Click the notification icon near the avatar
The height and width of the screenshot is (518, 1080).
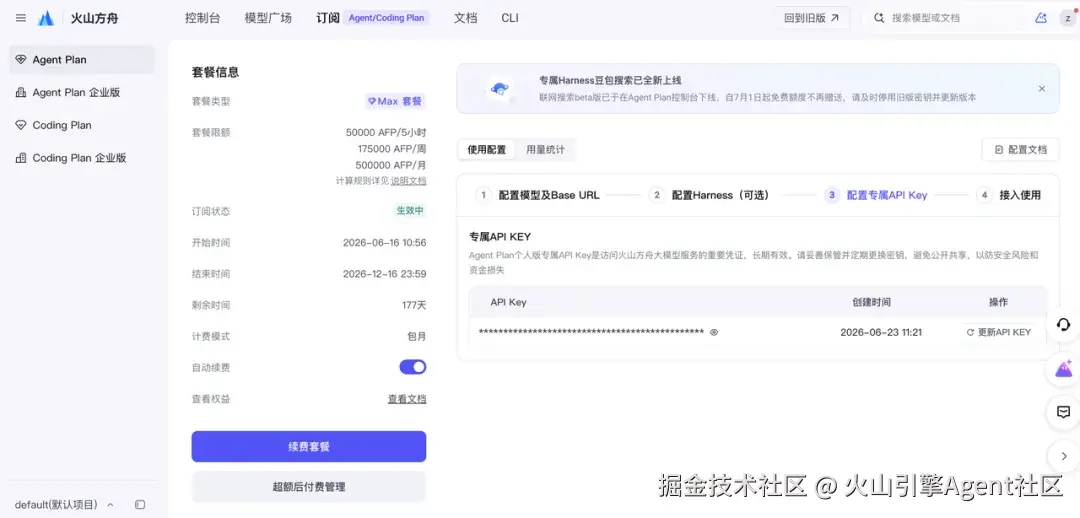coord(1041,18)
